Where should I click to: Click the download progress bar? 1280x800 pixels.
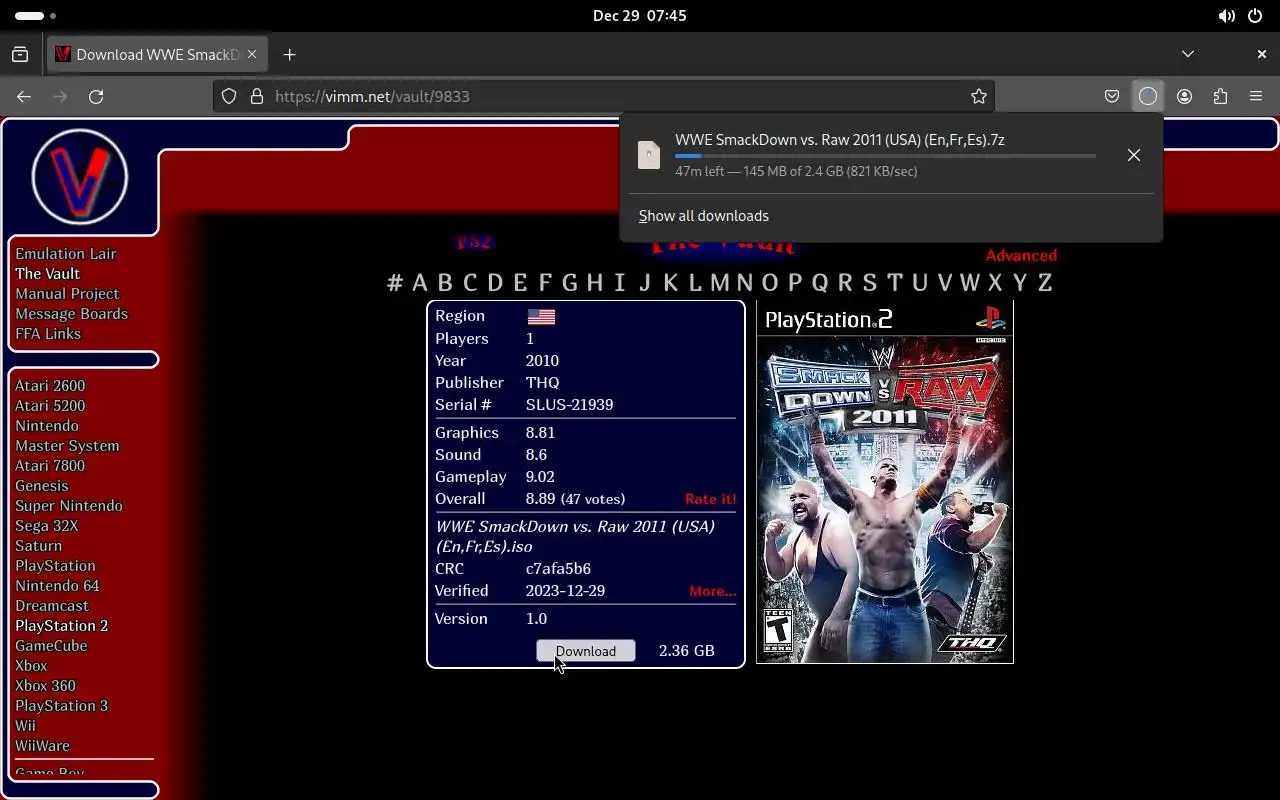coord(885,156)
